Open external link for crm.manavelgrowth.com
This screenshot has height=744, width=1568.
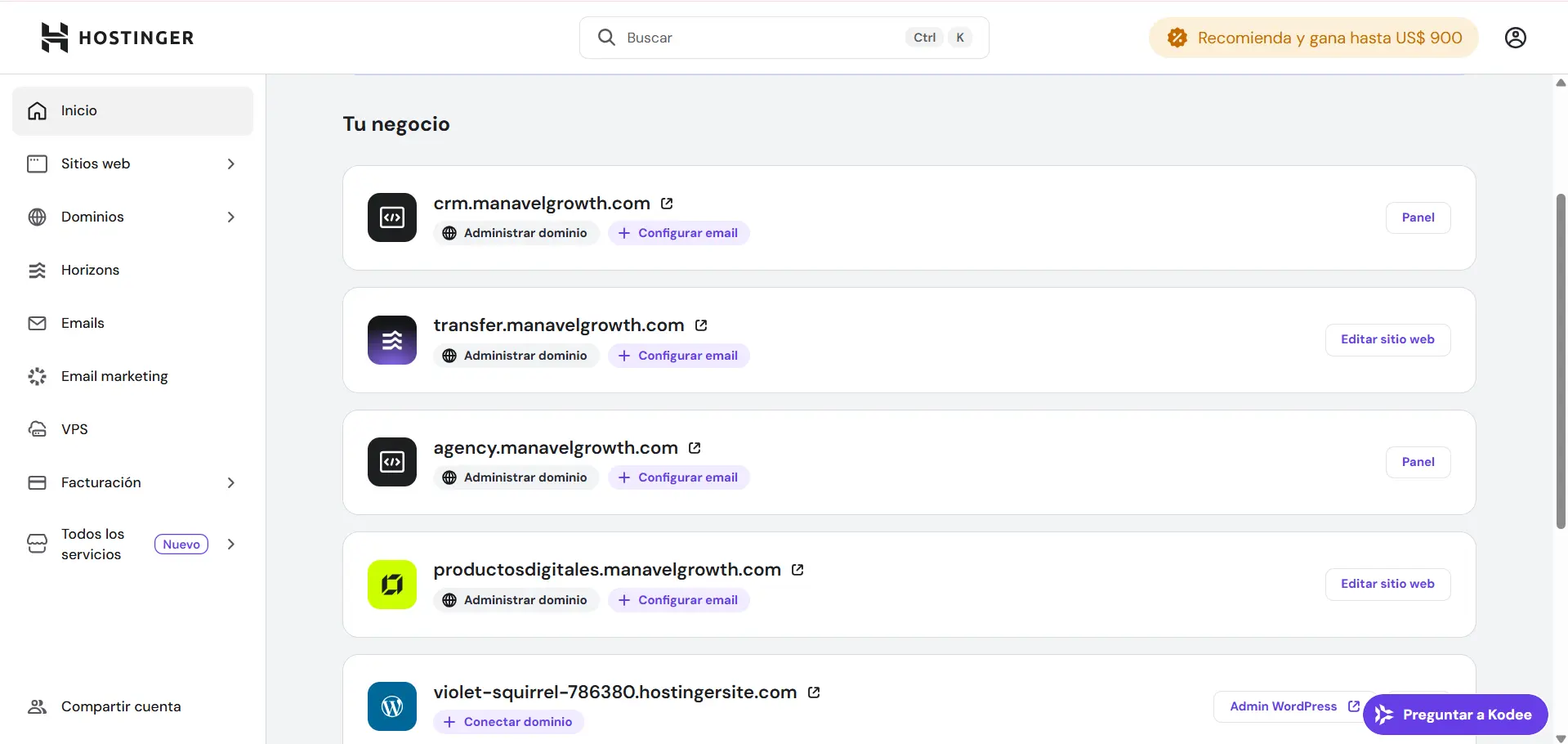point(667,204)
